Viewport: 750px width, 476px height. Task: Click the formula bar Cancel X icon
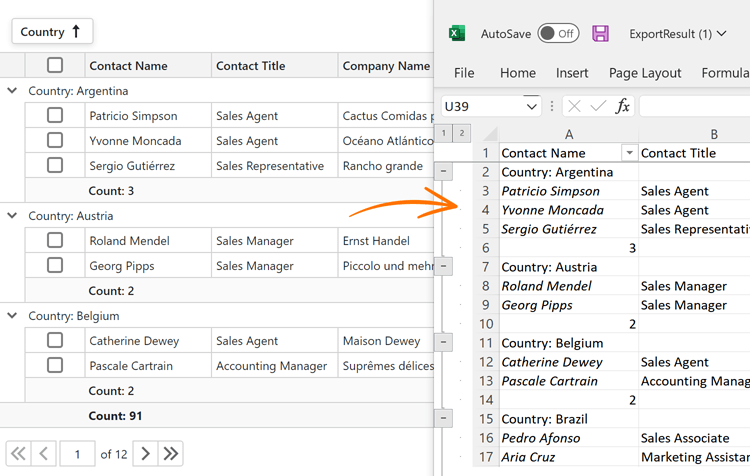pos(574,106)
